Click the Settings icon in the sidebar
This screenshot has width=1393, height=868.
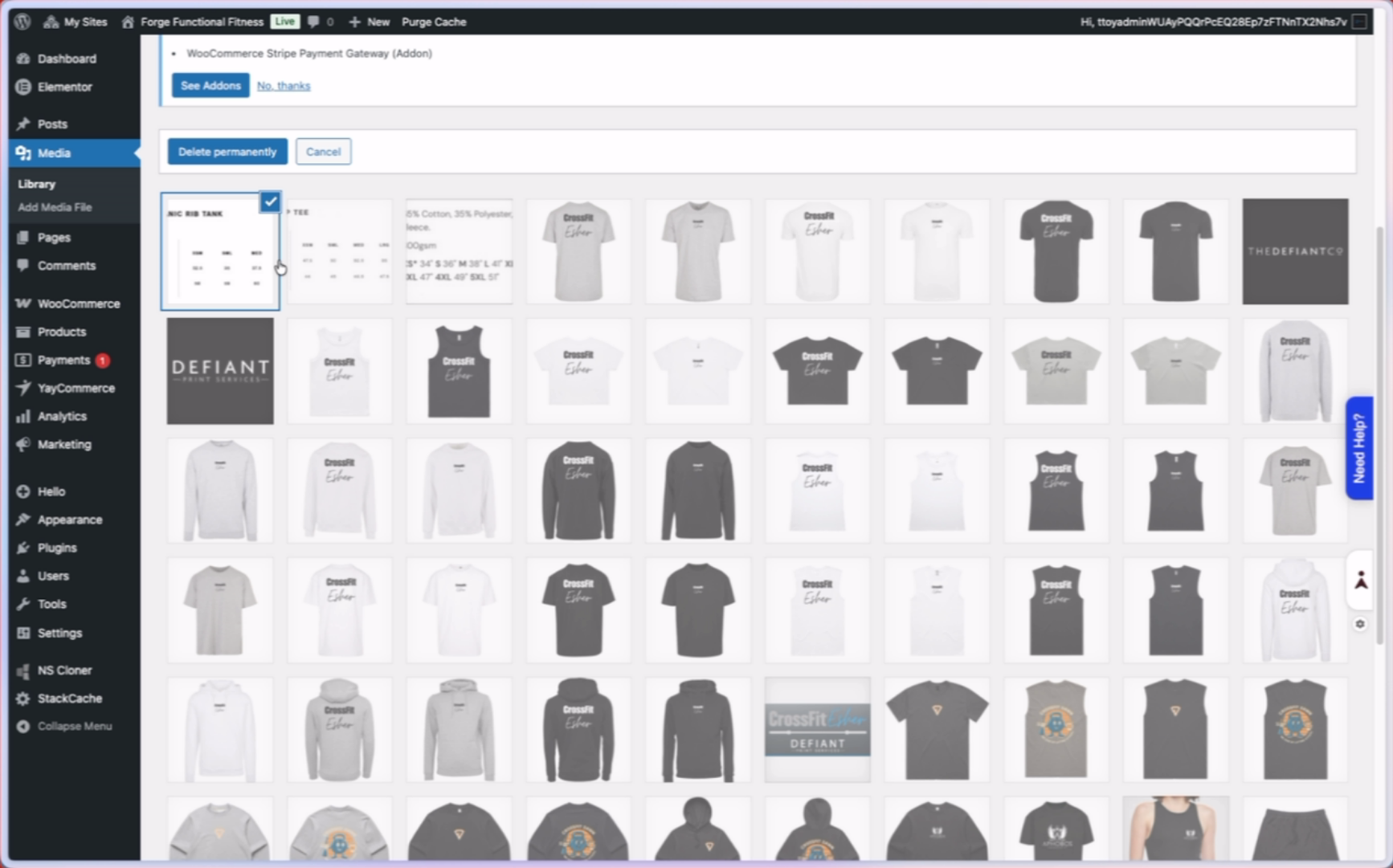(23, 633)
